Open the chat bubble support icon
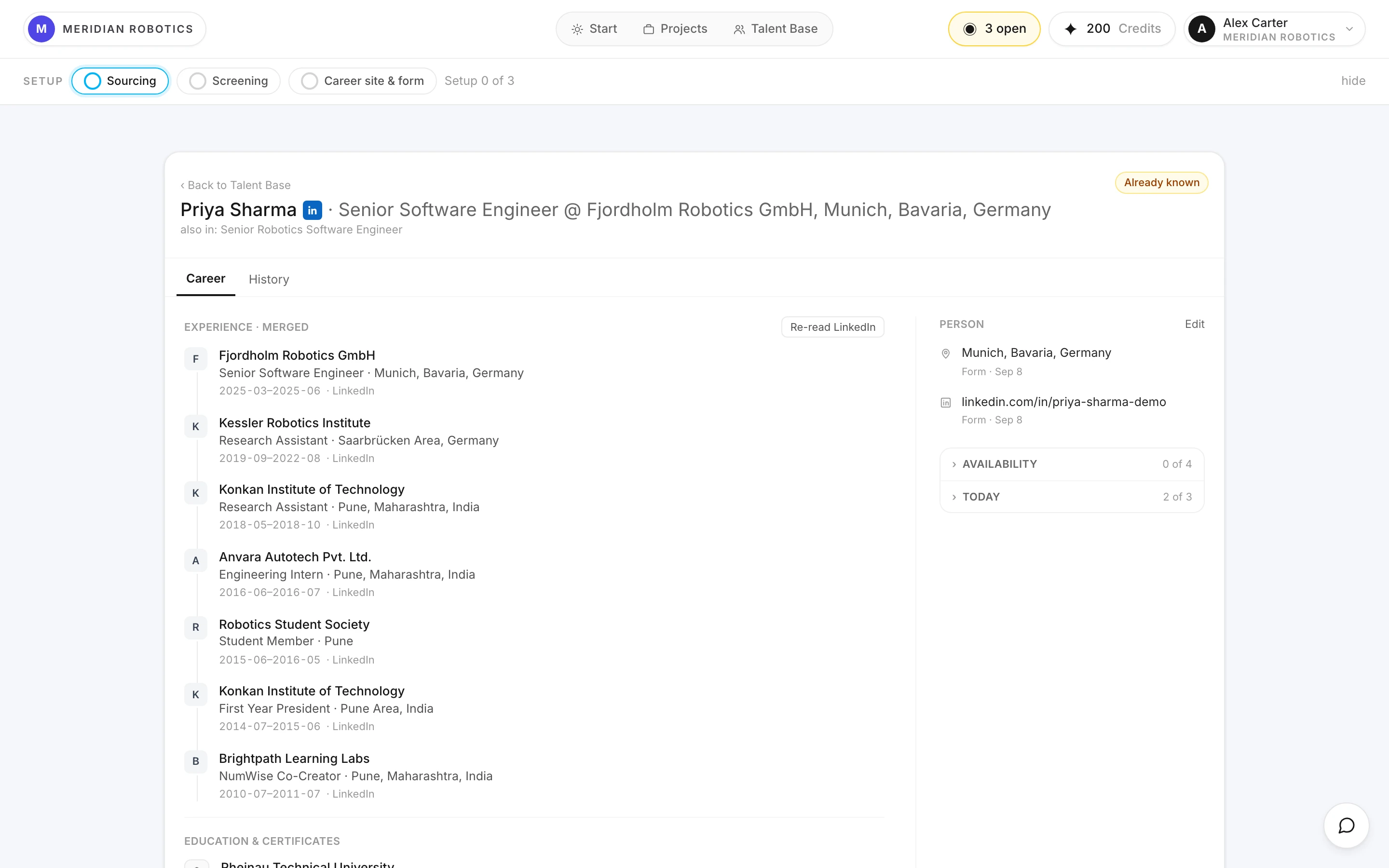This screenshot has height=868, width=1389. [1346, 826]
